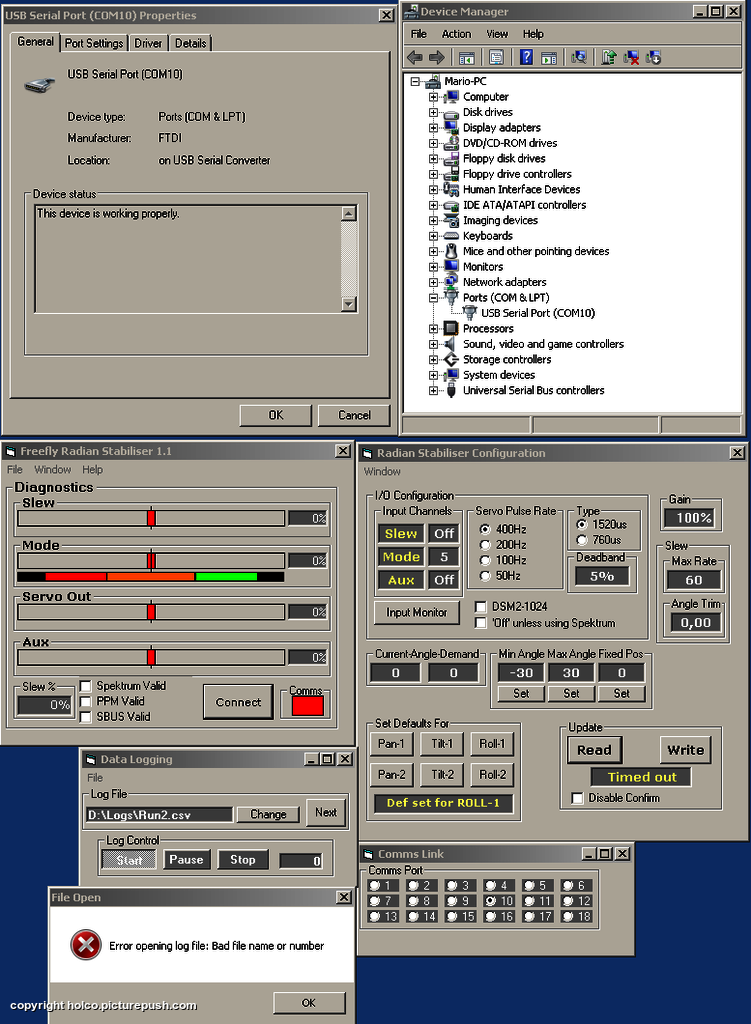Click the Scan for hardware changes icon
Image resolution: width=751 pixels, height=1024 pixels.
pos(579,57)
